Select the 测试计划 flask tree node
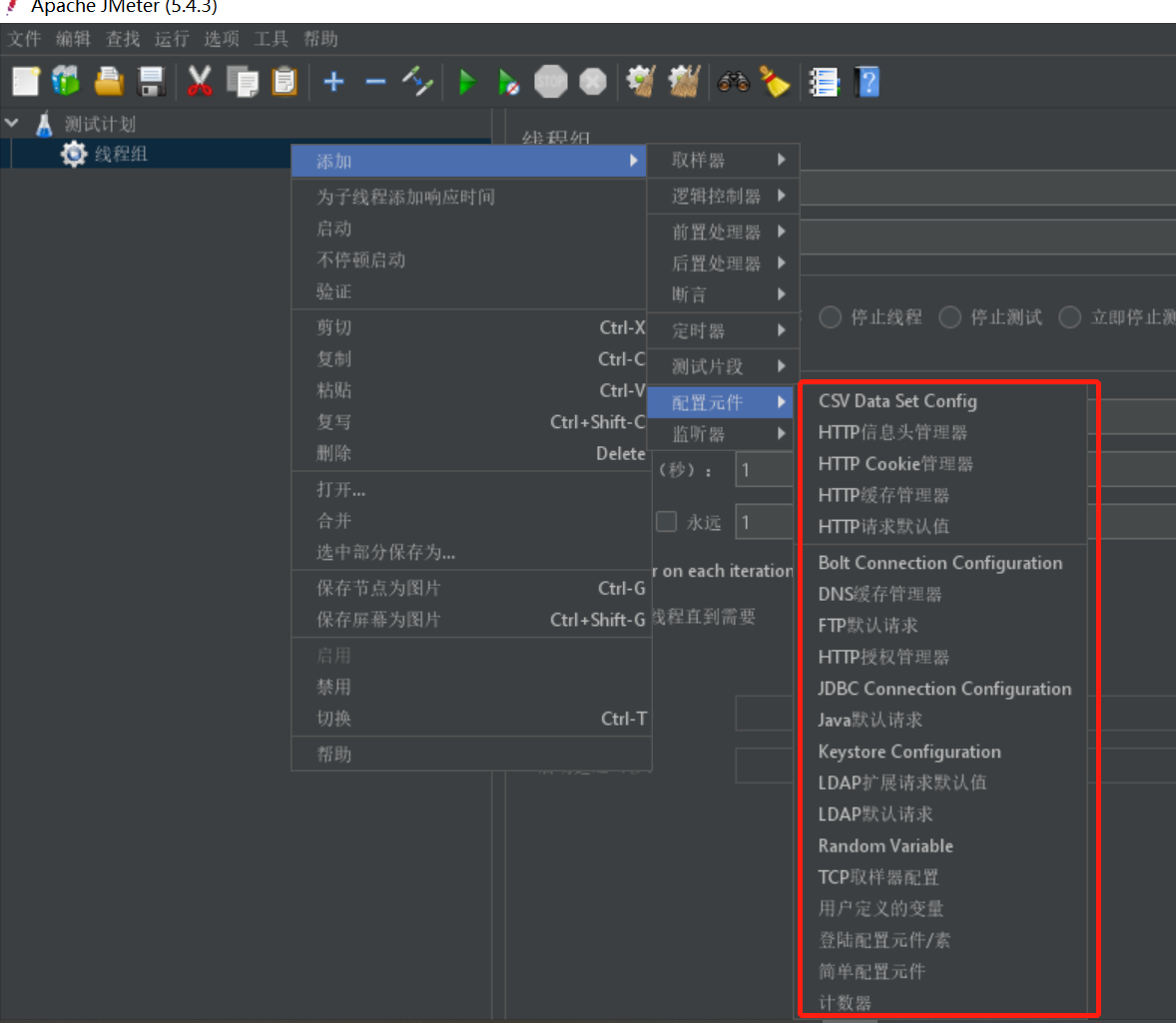 coord(99,124)
